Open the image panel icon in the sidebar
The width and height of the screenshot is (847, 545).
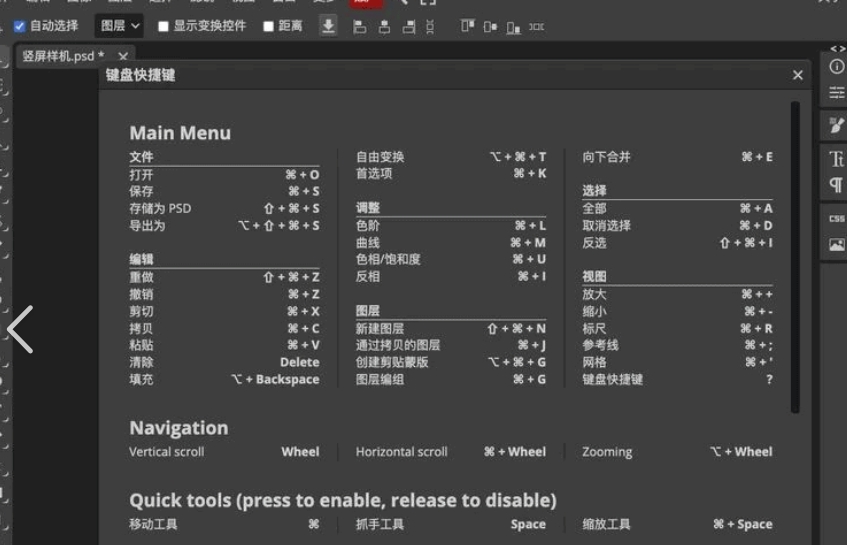(x=836, y=245)
